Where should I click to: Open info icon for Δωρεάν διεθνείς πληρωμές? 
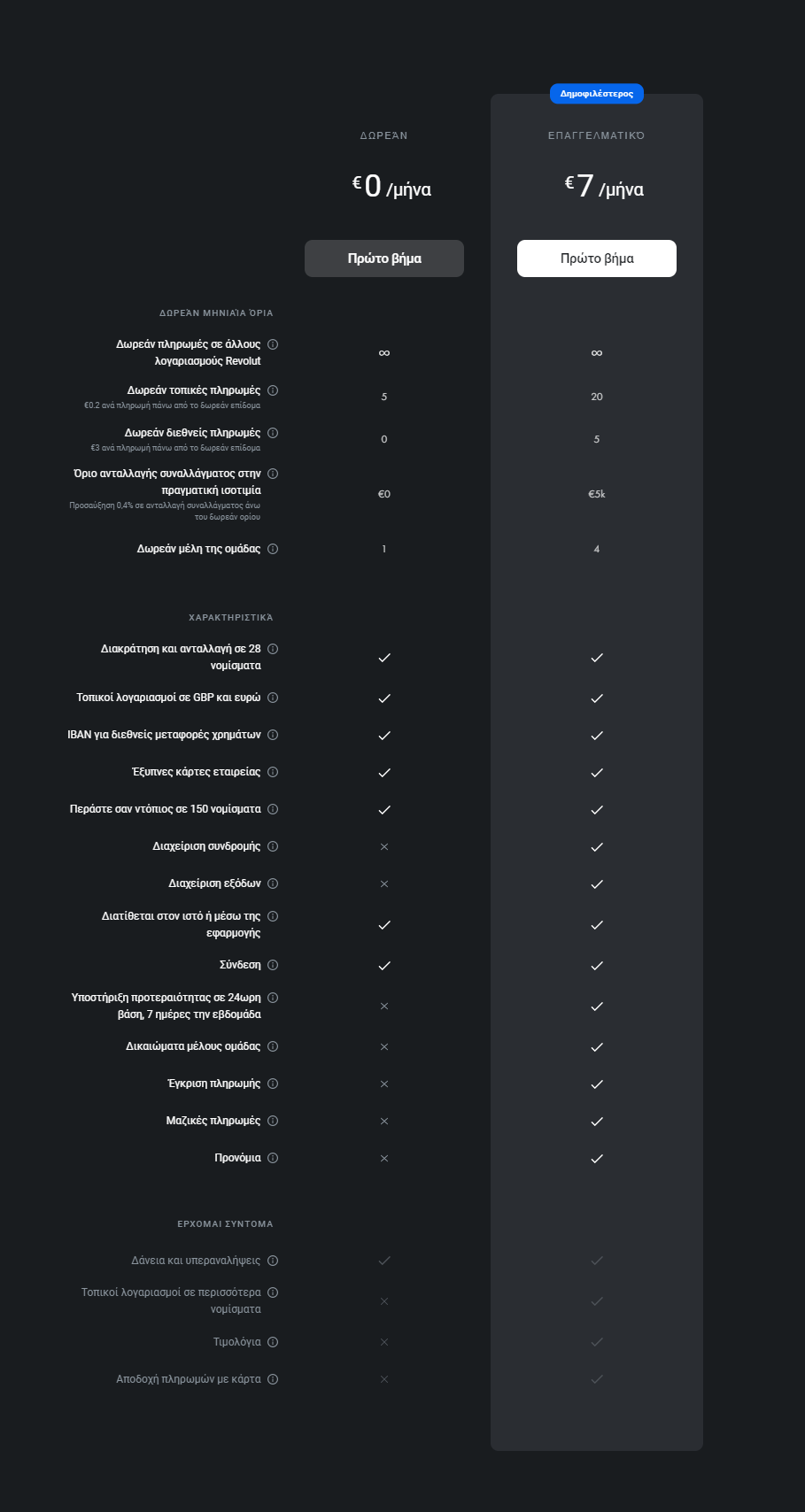pyautogui.click(x=274, y=432)
